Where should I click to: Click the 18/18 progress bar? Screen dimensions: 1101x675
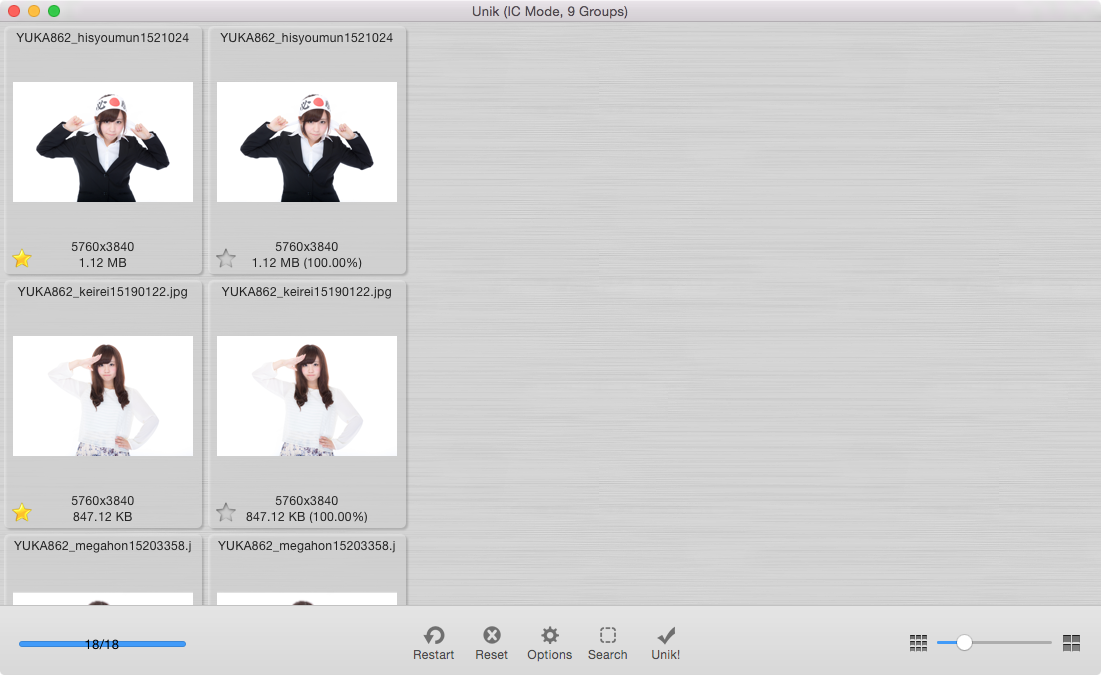pyautogui.click(x=103, y=643)
